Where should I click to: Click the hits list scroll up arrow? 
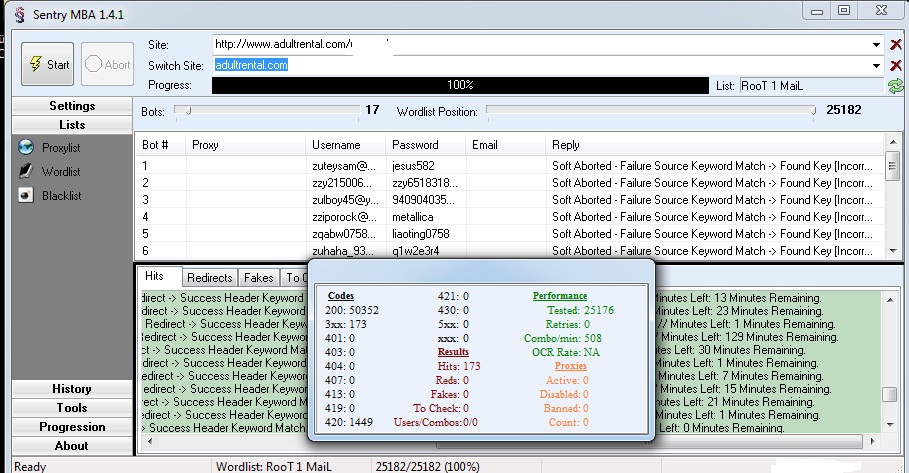point(890,300)
